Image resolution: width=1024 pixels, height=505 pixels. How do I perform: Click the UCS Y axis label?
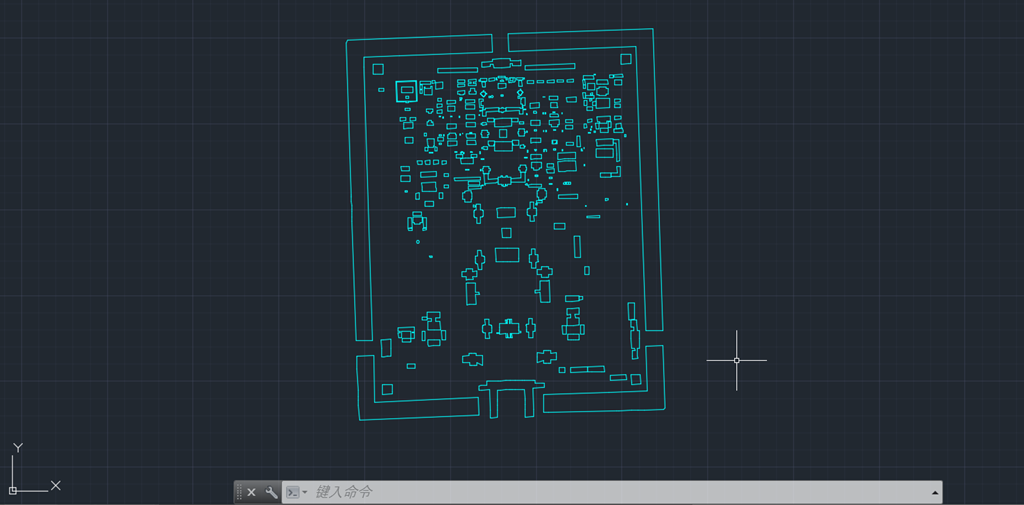pos(17,448)
